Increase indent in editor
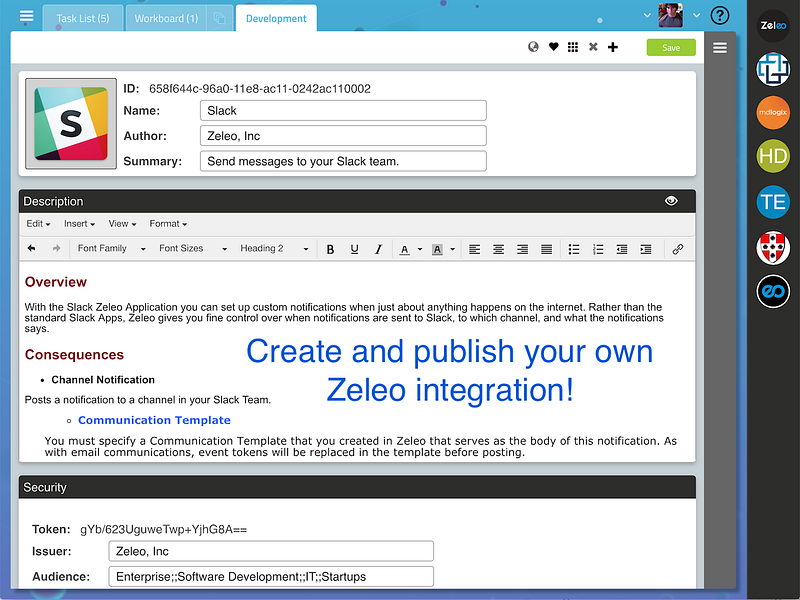800x600 pixels. (x=646, y=249)
